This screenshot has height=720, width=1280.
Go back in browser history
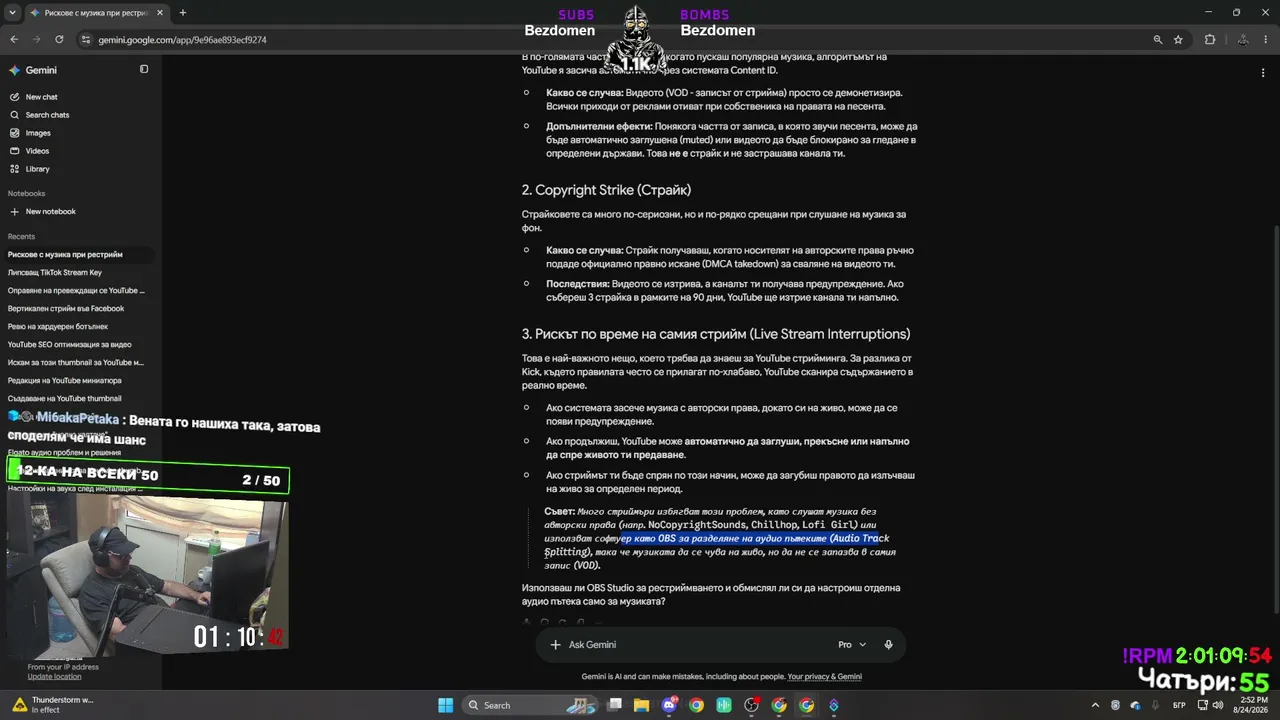pyautogui.click(x=14, y=40)
